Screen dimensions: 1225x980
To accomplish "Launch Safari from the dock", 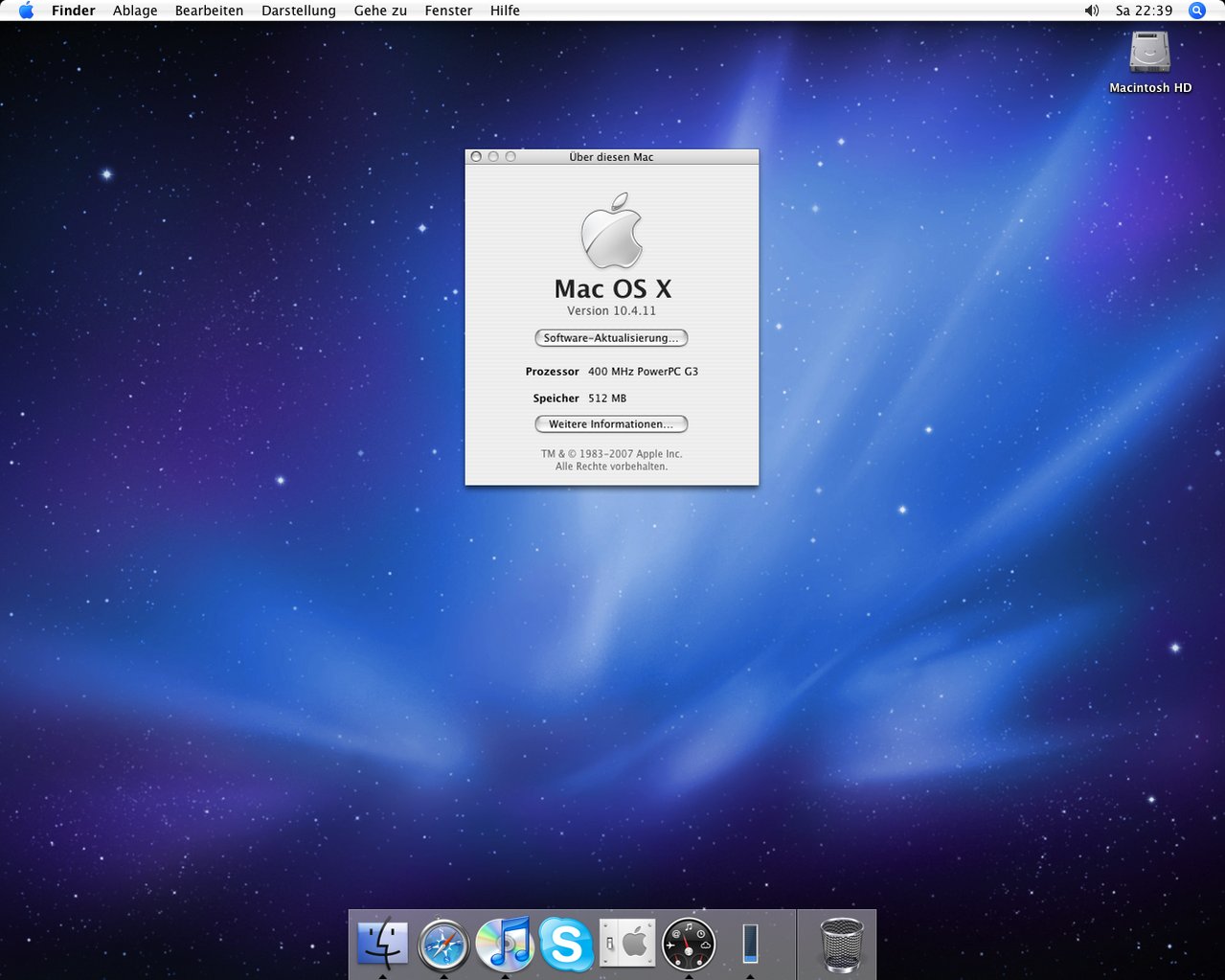I will [443, 945].
